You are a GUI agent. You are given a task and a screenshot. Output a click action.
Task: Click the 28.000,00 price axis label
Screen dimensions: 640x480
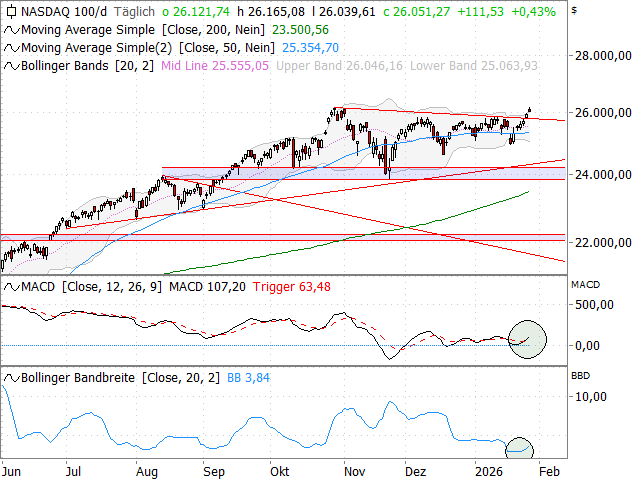(603, 56)
